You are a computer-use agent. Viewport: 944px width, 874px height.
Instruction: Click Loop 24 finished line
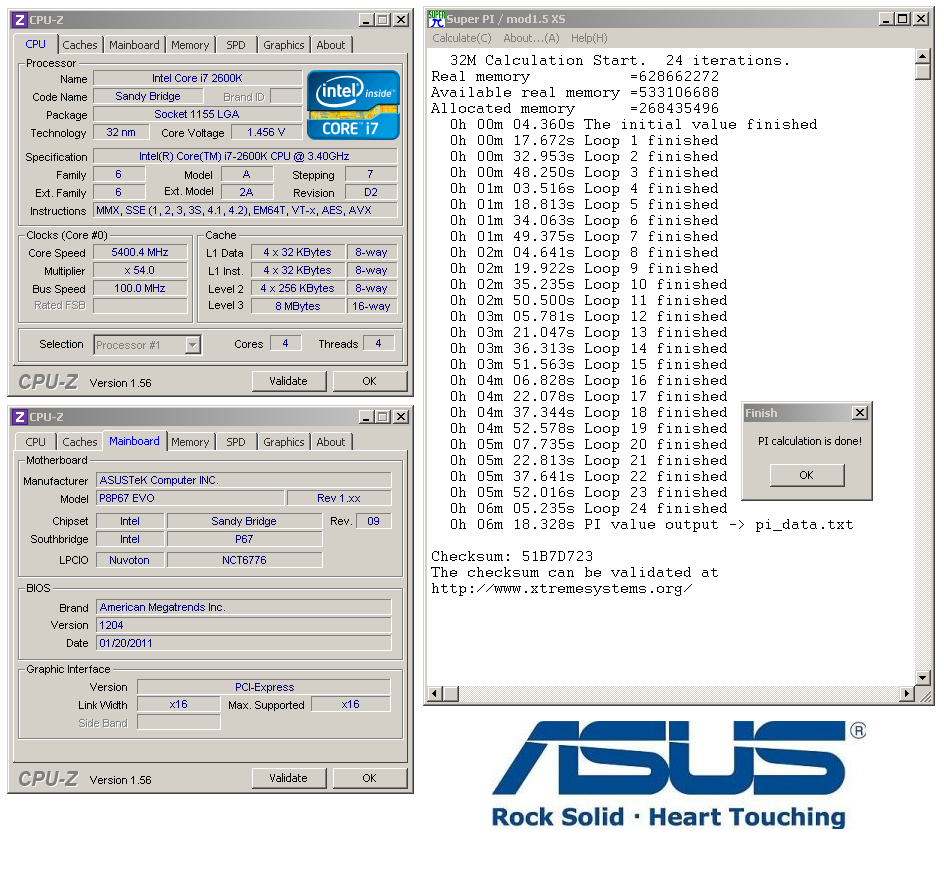tap(589, 509)
